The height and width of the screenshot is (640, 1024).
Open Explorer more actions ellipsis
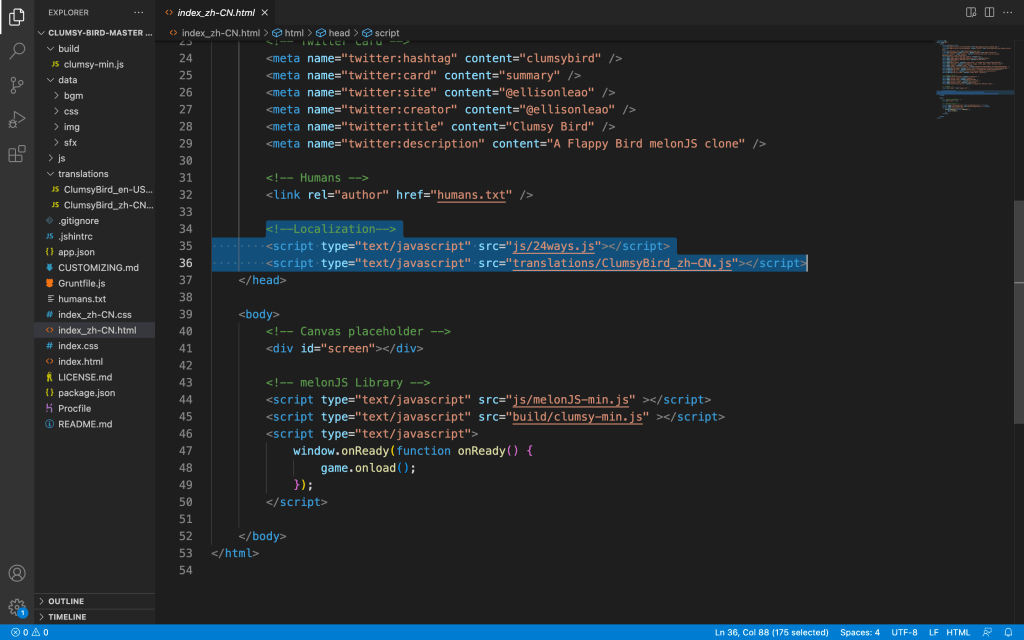click(139, 13)
